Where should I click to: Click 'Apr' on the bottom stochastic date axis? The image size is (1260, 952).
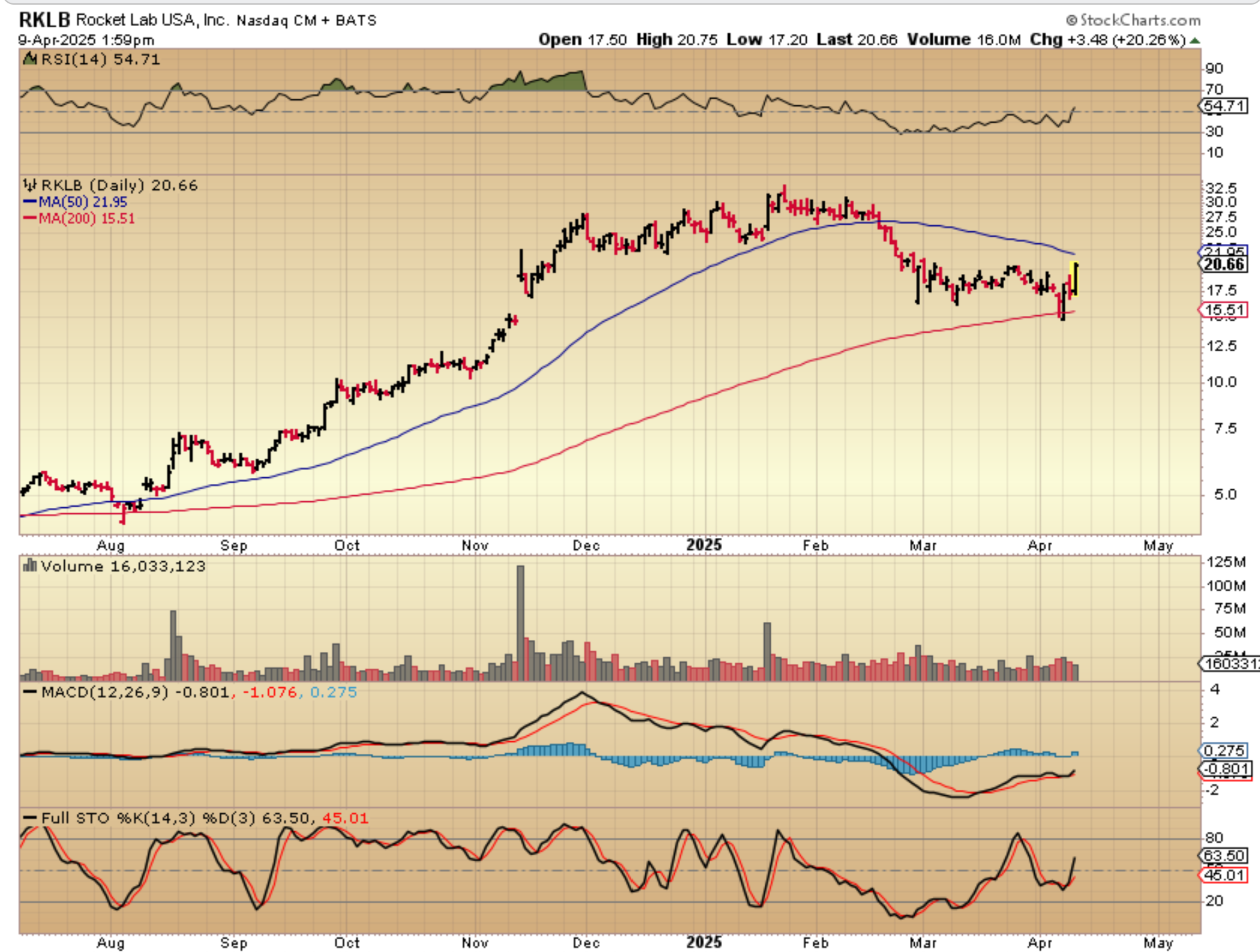tap(1040, 943)
